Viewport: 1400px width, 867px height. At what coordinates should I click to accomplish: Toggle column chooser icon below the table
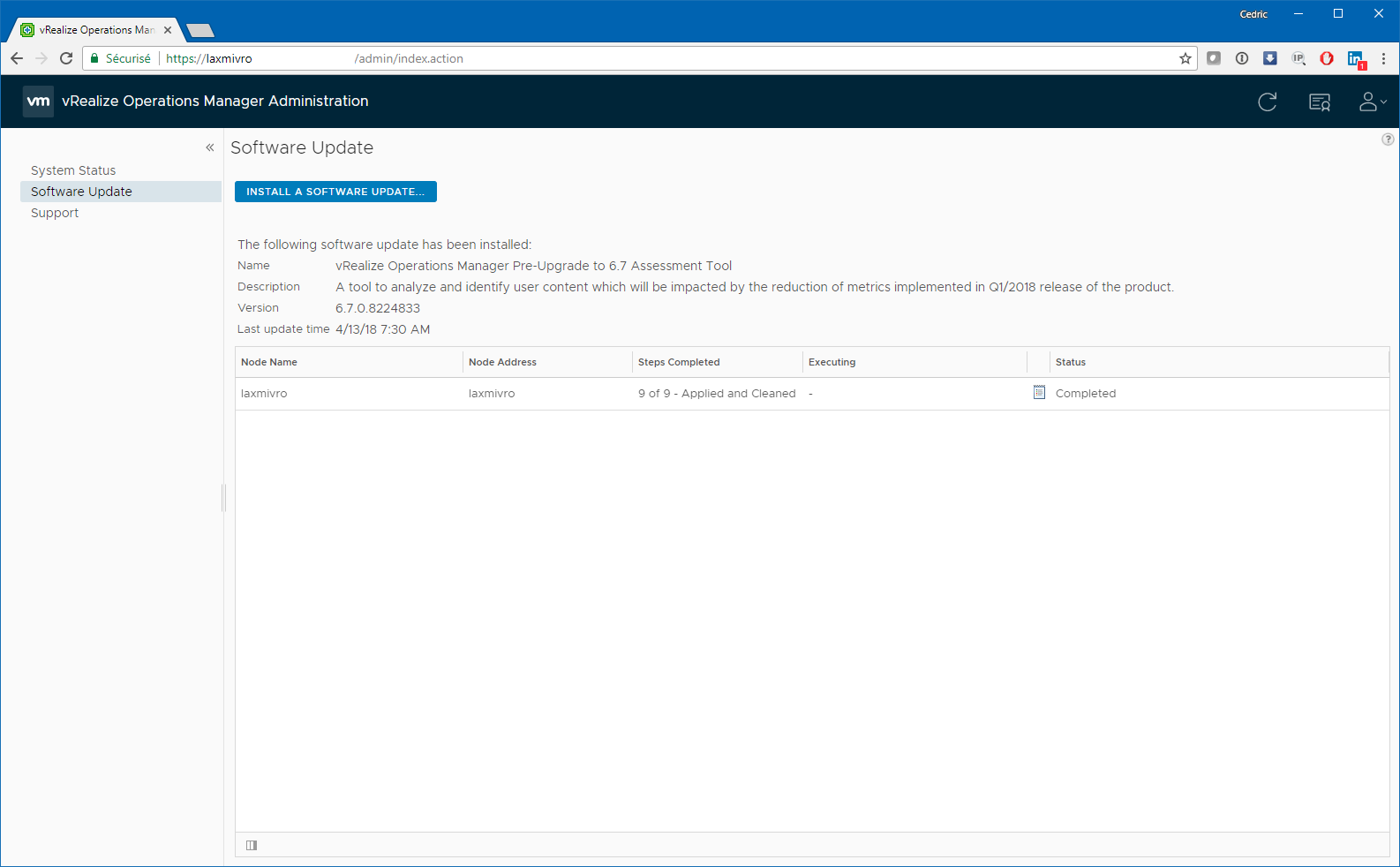[x=252, y=845]
